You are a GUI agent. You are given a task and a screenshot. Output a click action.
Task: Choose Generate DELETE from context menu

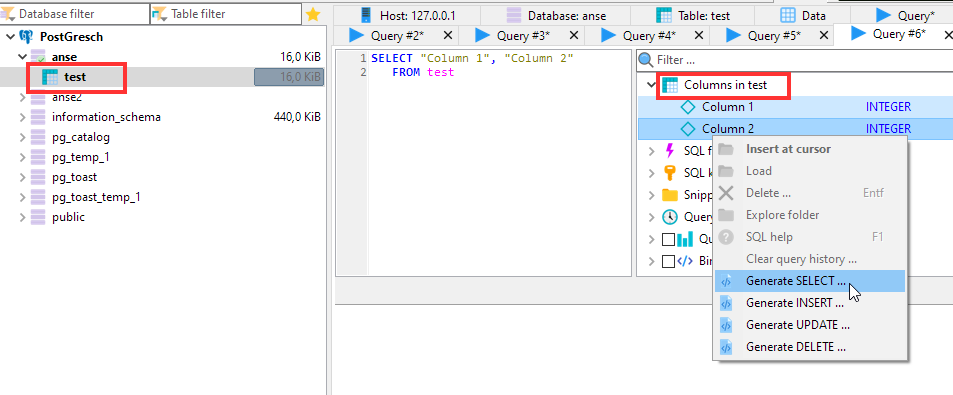point(810,348)
